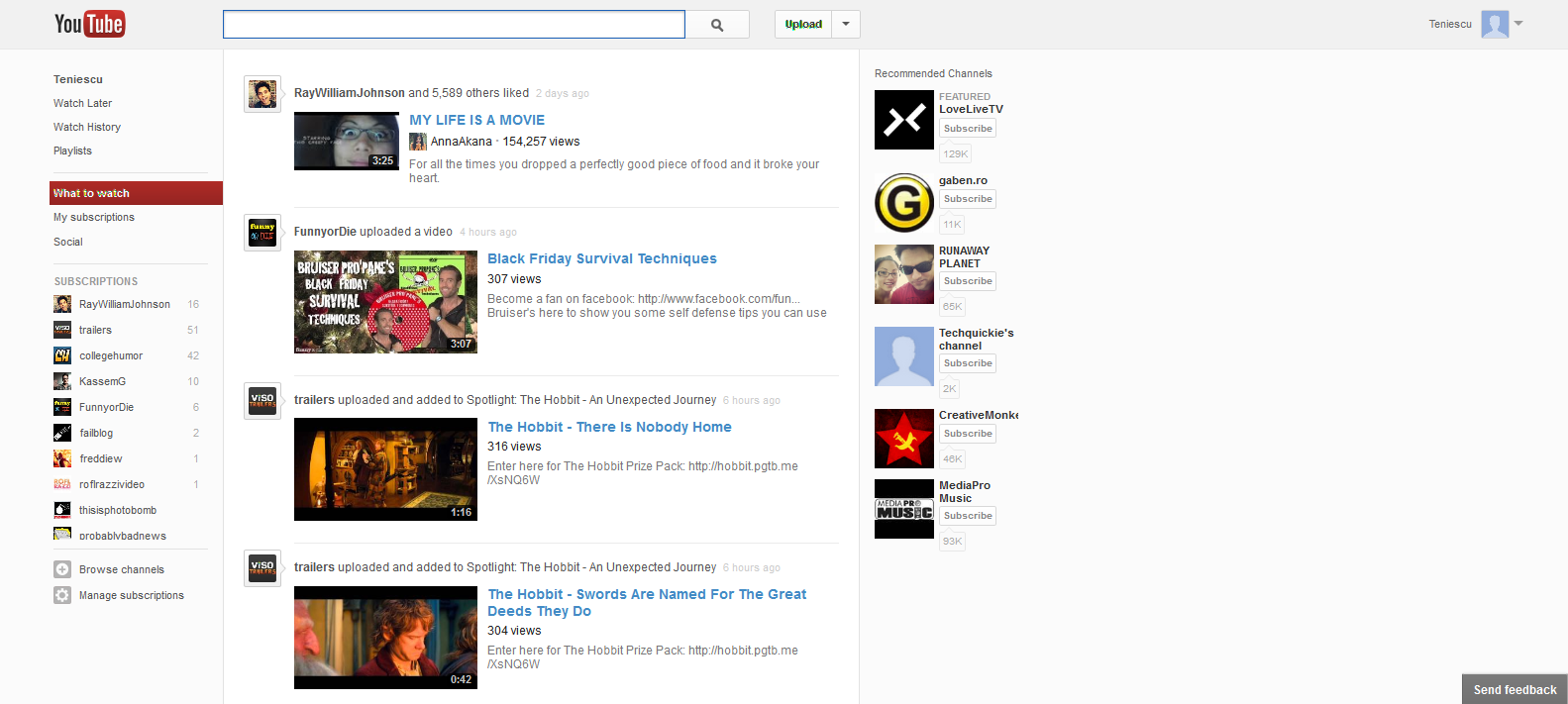Viewport: 1568px width, 704px height.
Task: Click the Teniescu profile avatar
Action: [1494, 24]
